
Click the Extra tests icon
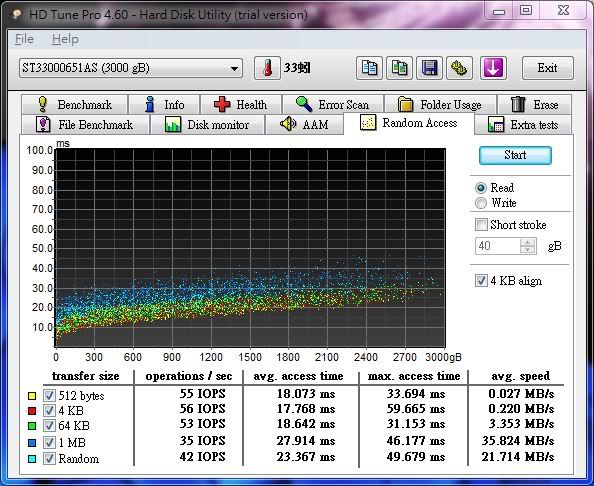click(x=496, y=124)
